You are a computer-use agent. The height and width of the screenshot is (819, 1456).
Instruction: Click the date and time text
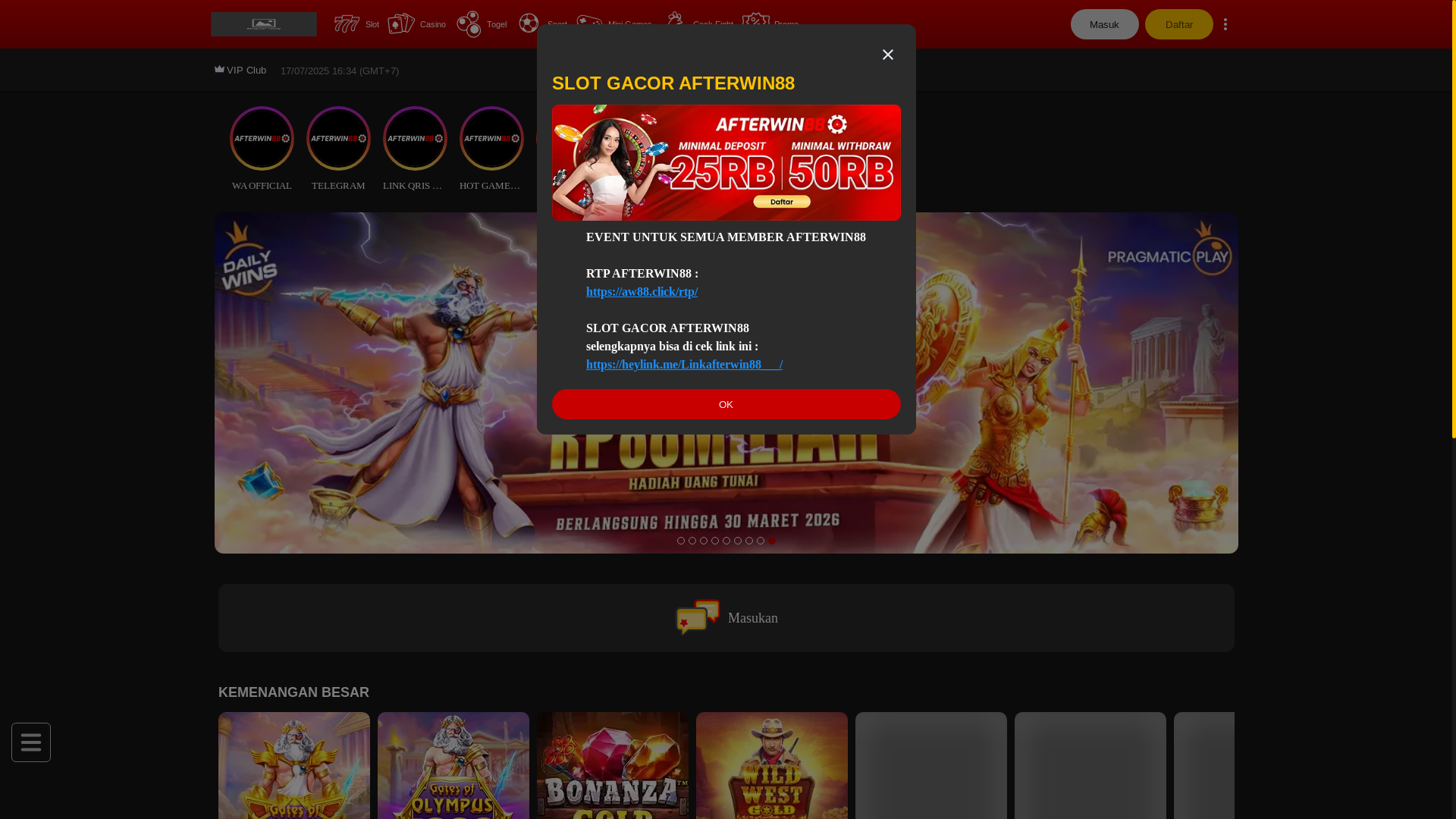pyautogui.click(x=339, y=71)
